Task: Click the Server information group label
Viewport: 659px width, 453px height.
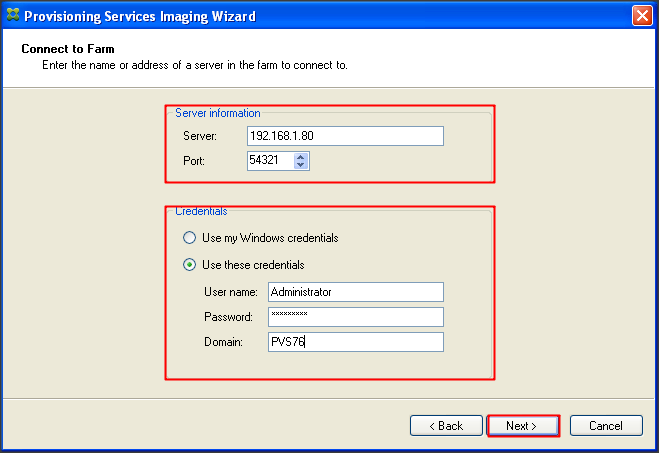Action: [217, 113]
